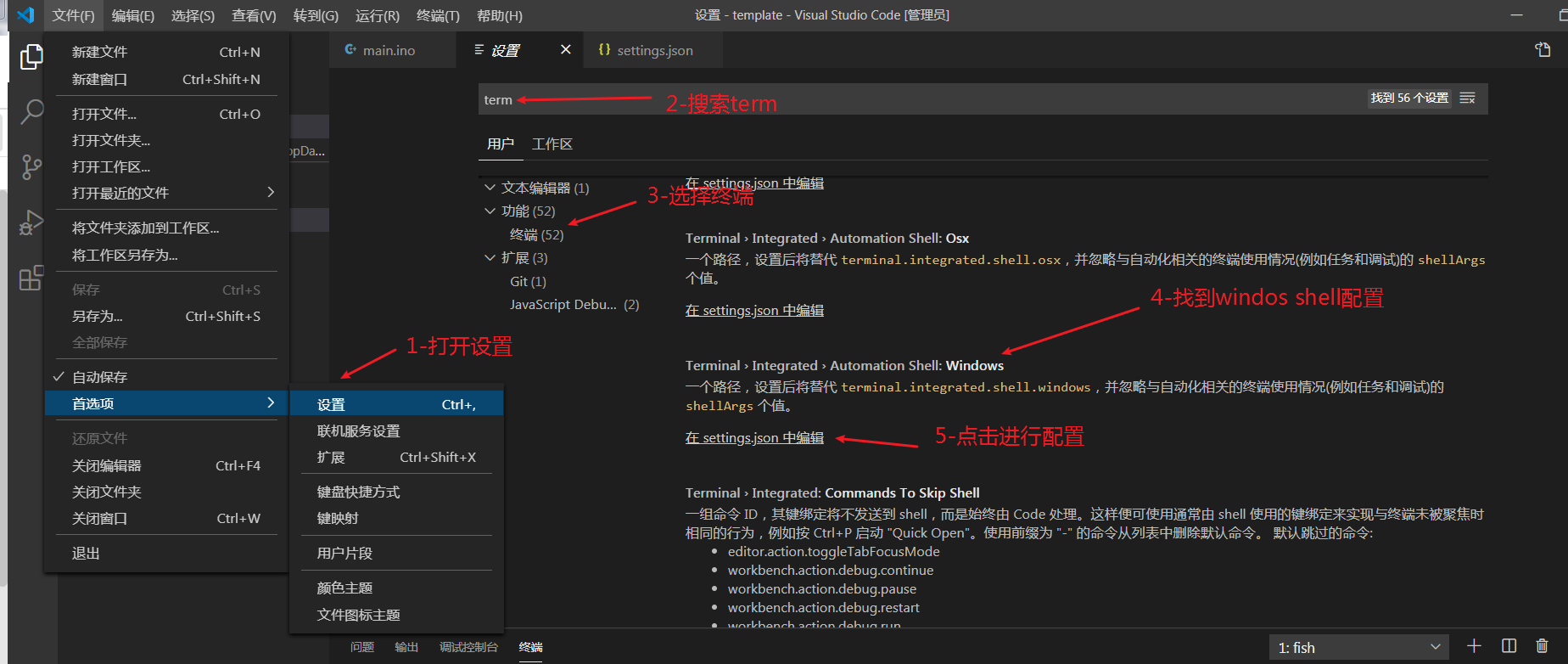This screenshot has width=1568, height=664.
Task: Choose 用户片段 in the preferences submenu
Action: coord(396,553)
